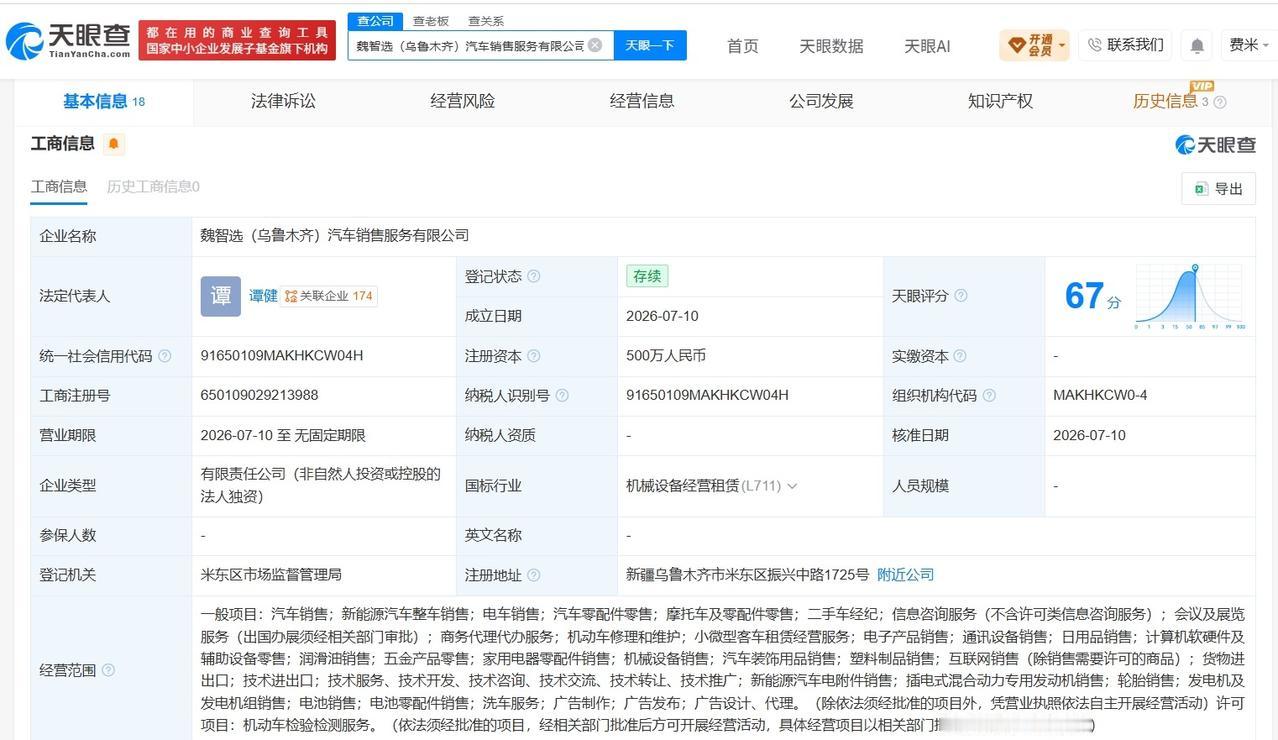The height and width of the screenshot is (740, 1278).
Task: Clear the search box with the X icon
Action: [x=595, y=45]
